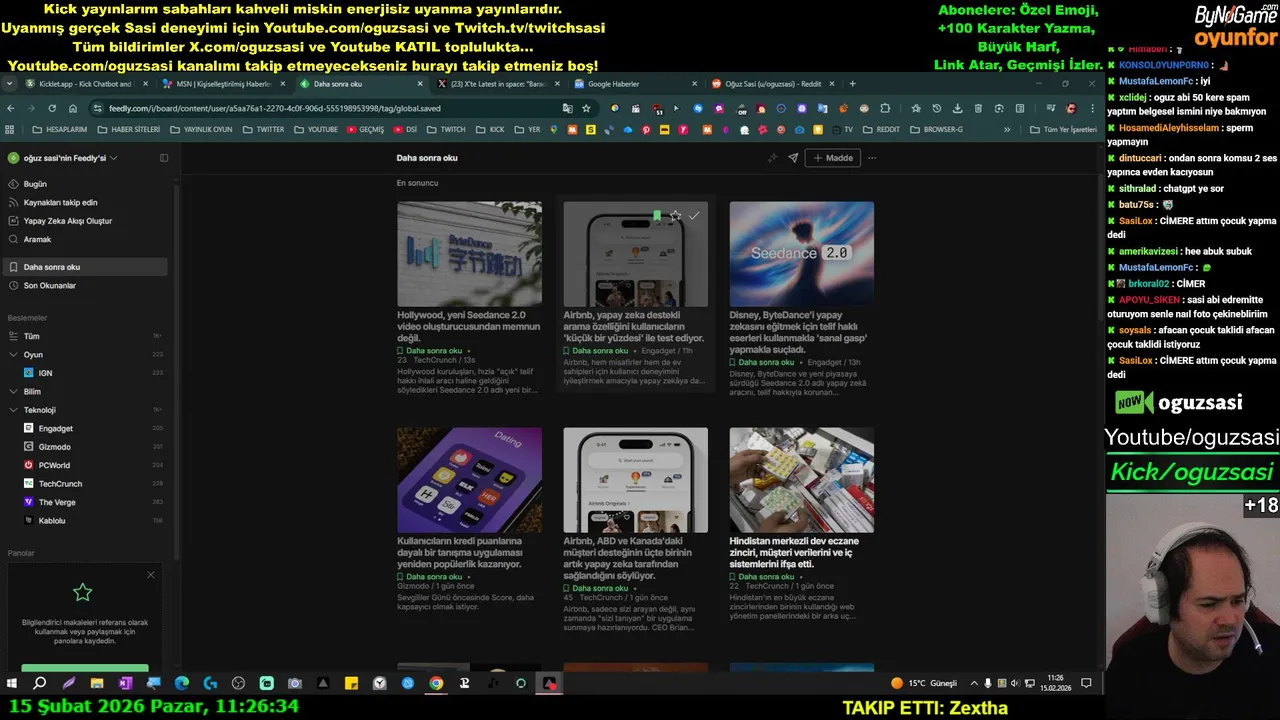Open three-dot more options in Feedly header
This screenshot has width=1280, height=720.
[872, 158]
